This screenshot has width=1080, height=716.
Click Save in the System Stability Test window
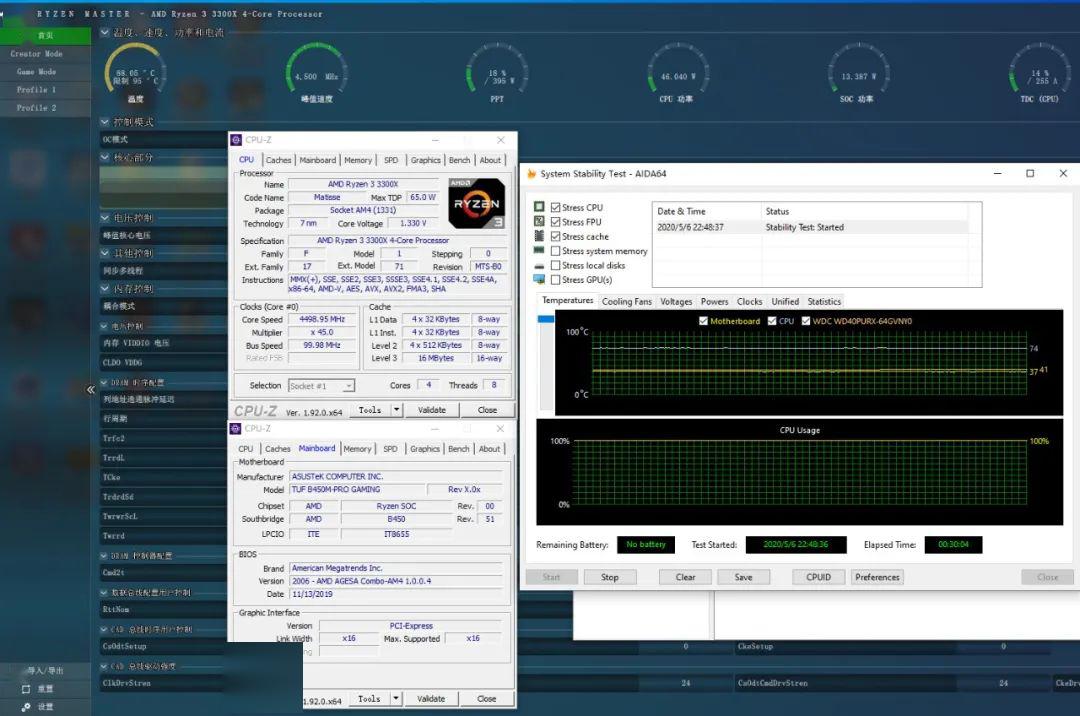click(743, 577)
